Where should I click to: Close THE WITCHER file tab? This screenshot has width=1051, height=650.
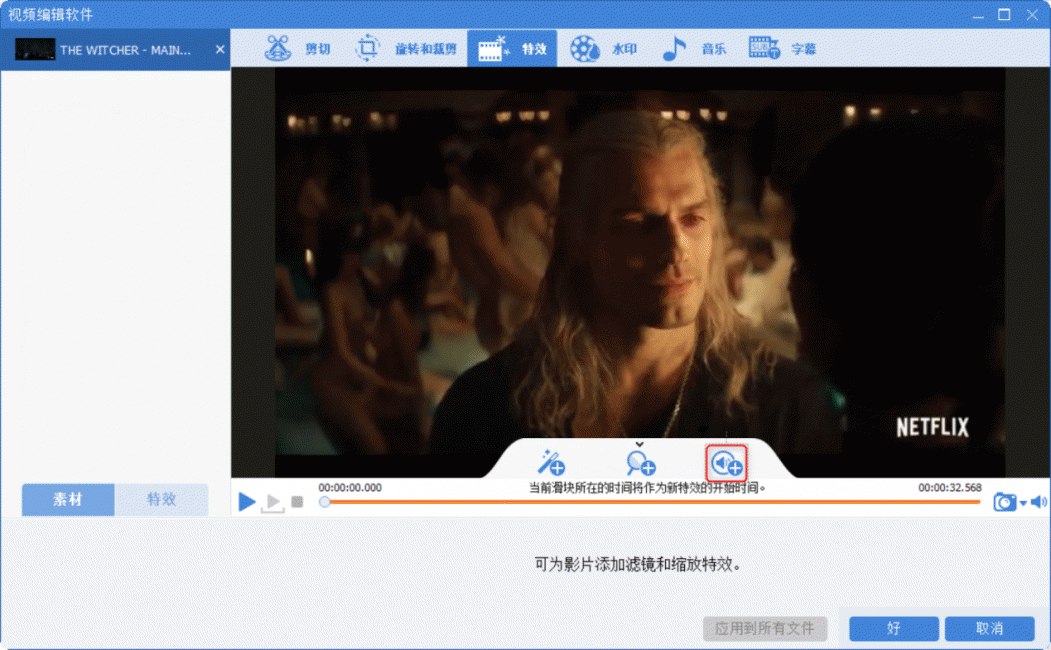pyautogui.click(x=220, y=49)
